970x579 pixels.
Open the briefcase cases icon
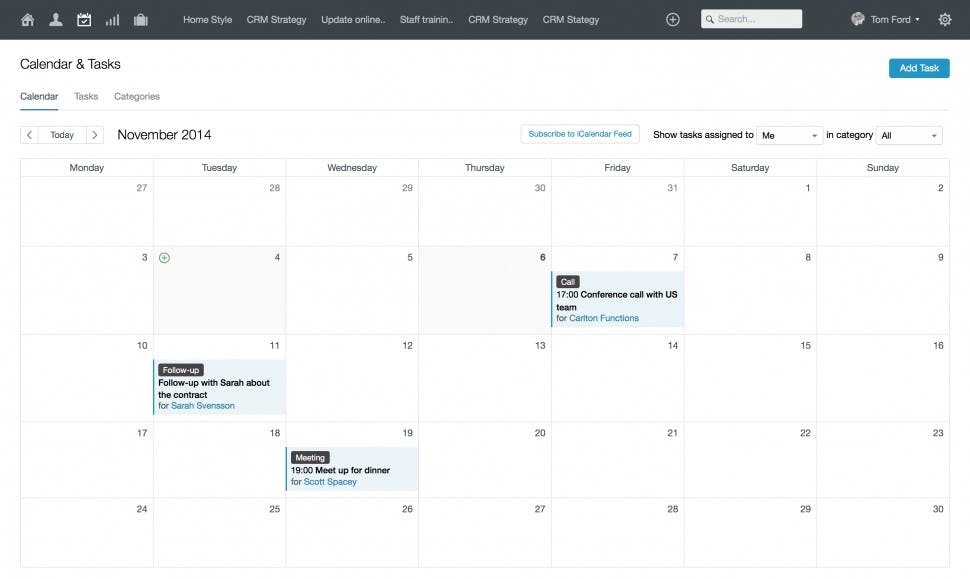coord(141,19)
